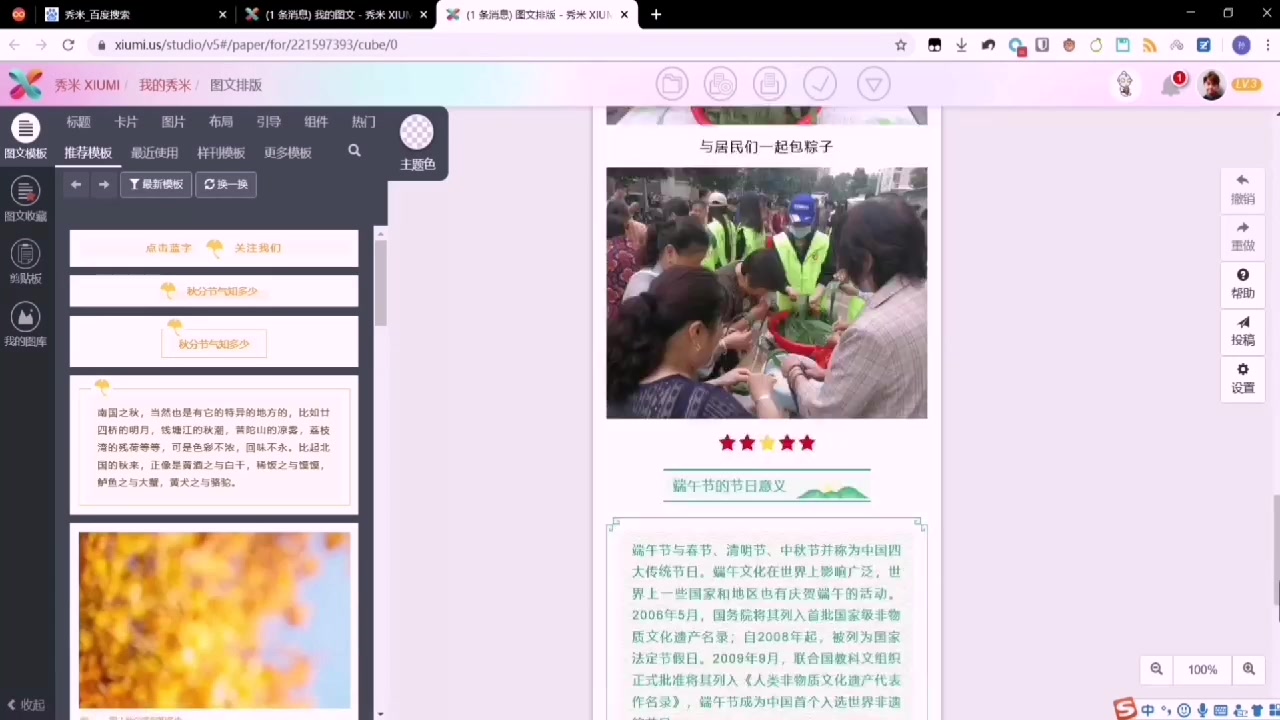Click the Undo (撤销) icon on the right
Viewport: 1280px width, 720px height.
point(1242,188)
